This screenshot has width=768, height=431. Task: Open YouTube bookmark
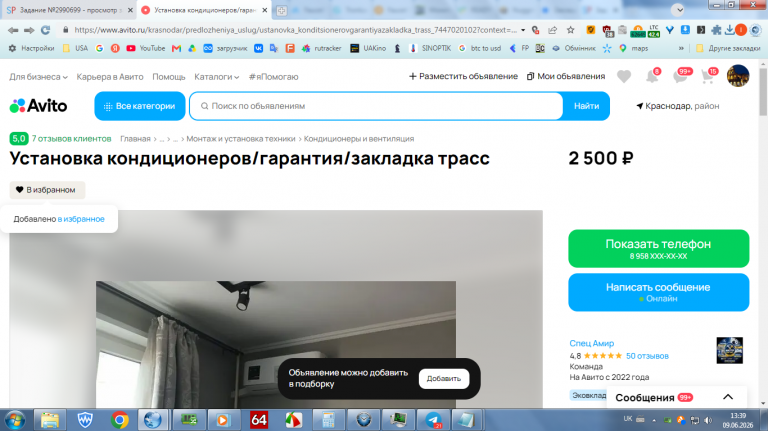(x=145, y=48)
